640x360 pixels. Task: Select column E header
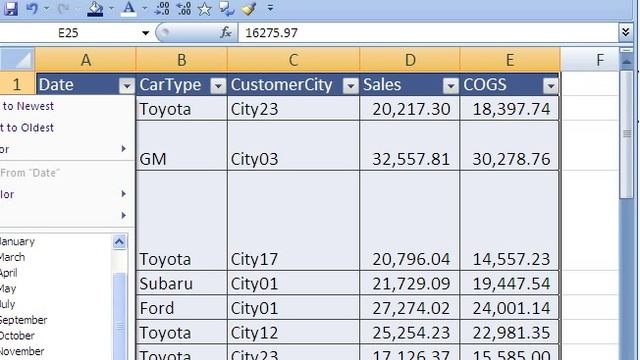pyautogui.click(x=510, y=60)
